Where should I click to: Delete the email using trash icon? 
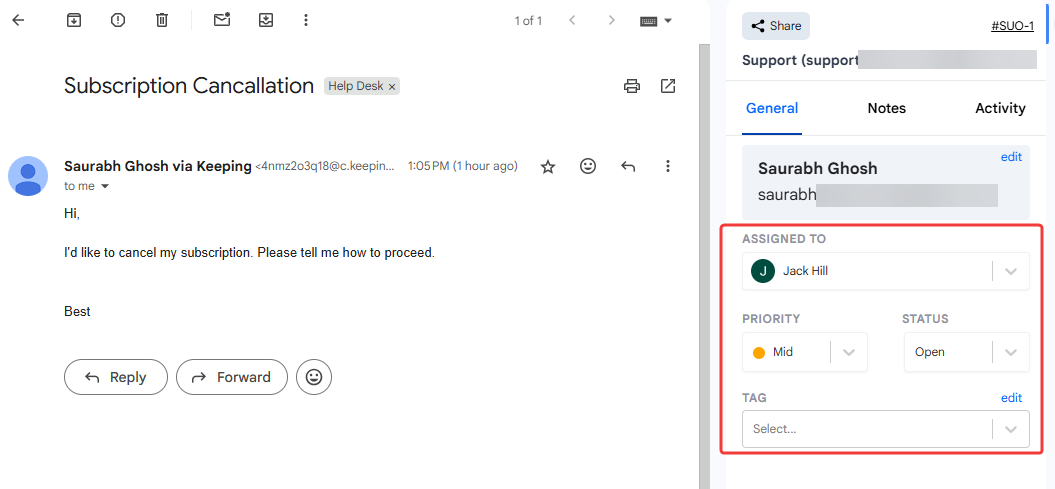162,20
